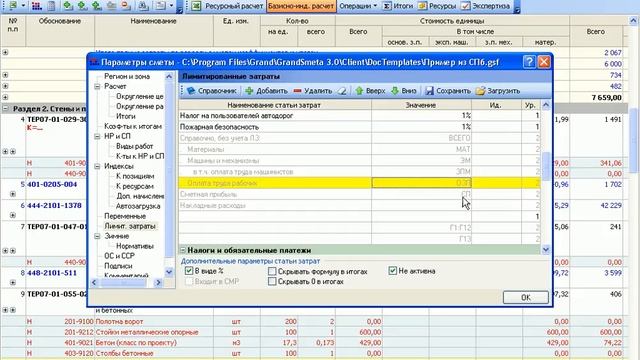The width and height of the screenshot is (640, 360).
Task: Open the Операции dropdown menu
Action: coord(358,6)
